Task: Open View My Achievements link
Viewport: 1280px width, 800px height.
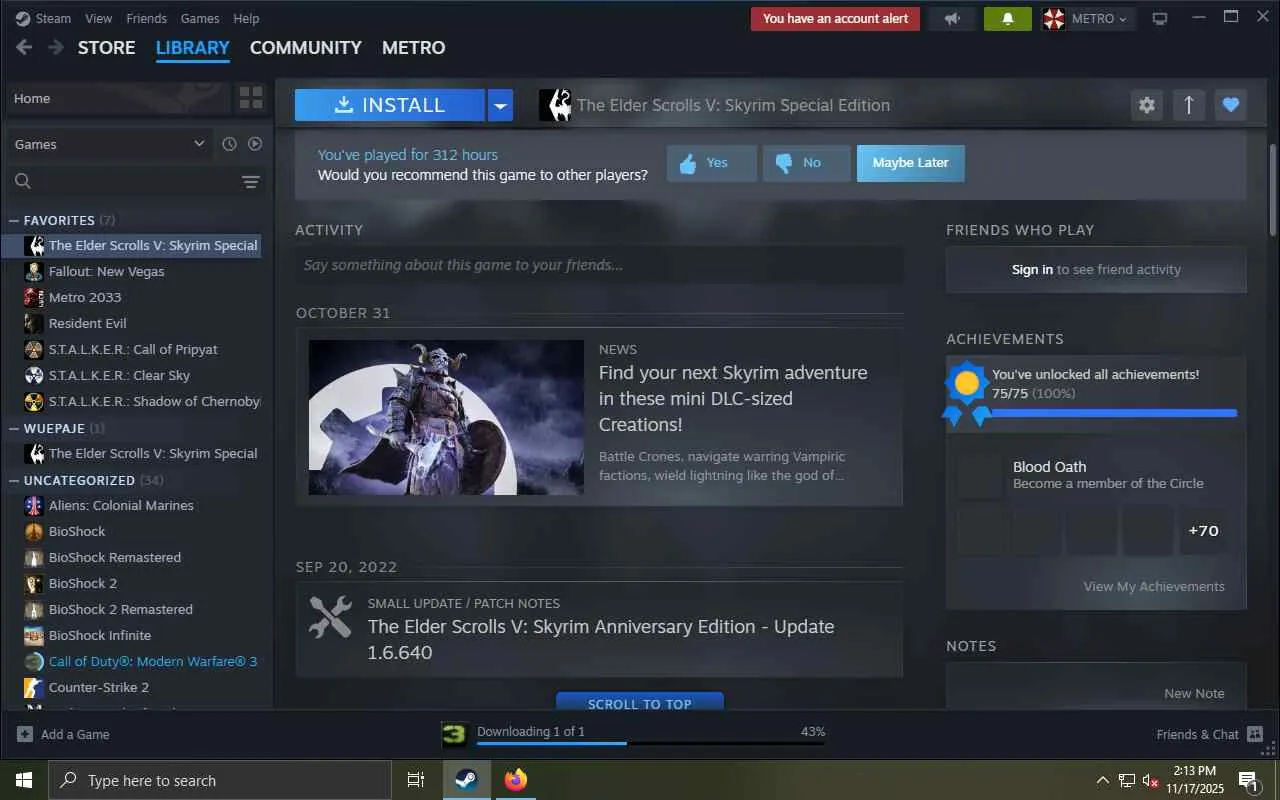Action: click(1154, 587)
